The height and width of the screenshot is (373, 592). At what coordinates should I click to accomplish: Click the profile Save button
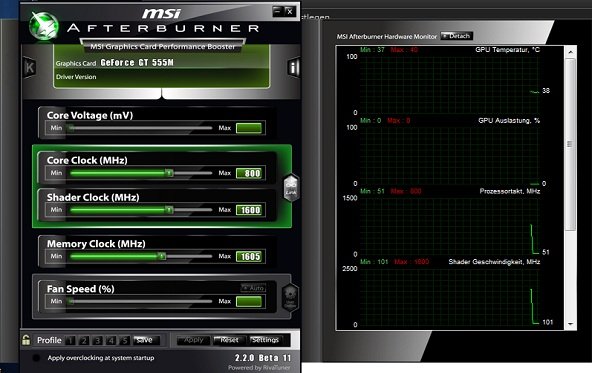(x=146, y=340)
